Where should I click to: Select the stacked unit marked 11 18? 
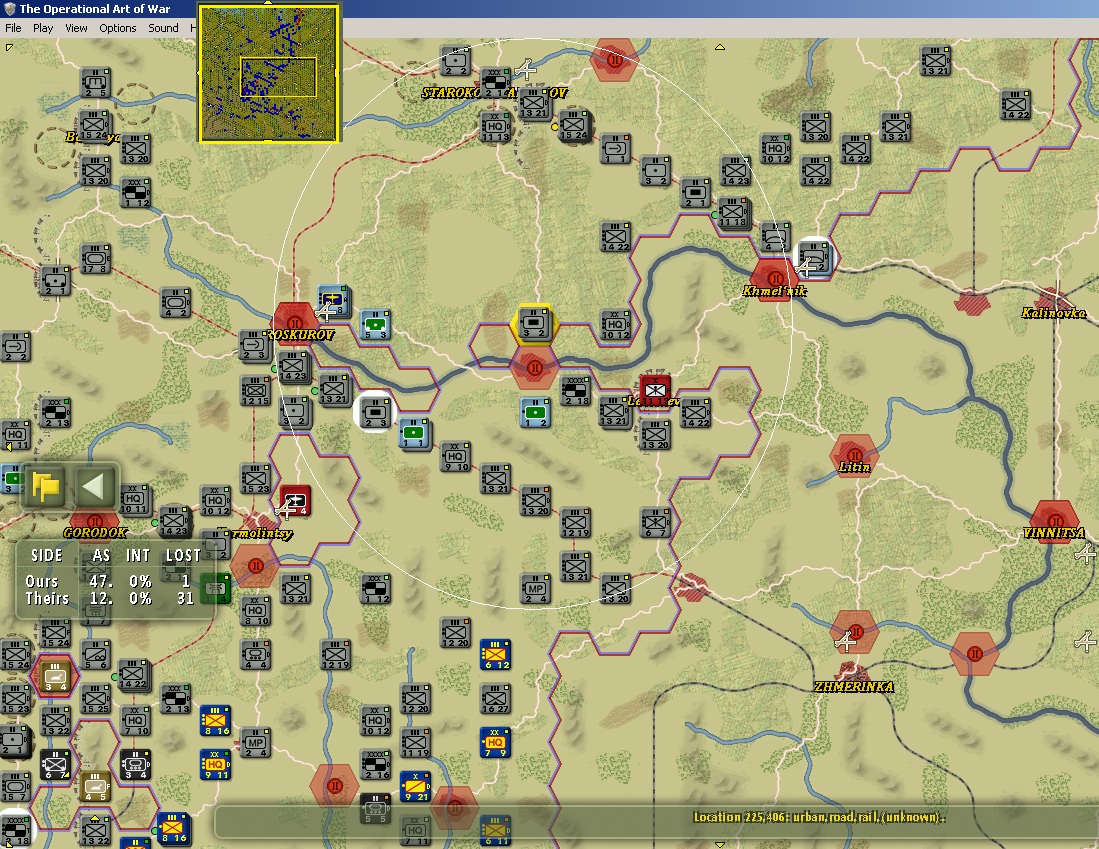point(734,212)
